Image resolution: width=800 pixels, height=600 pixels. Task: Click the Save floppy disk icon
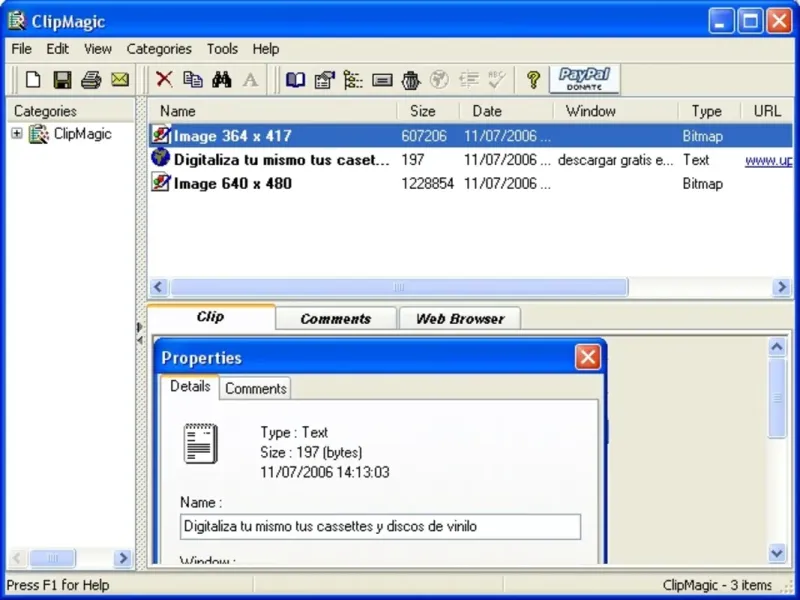click(x=62, y=80)
